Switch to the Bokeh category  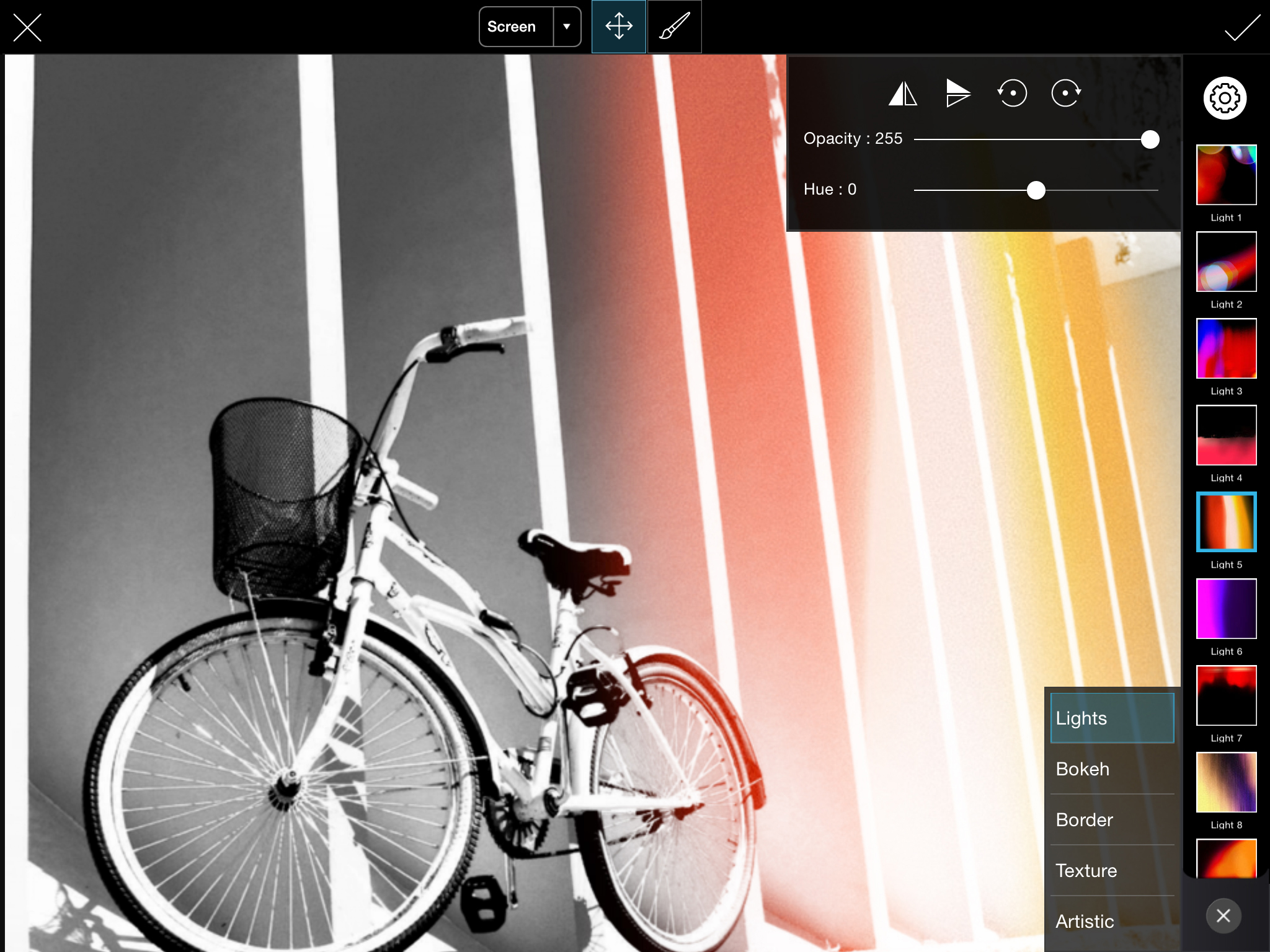point(1111,769)
